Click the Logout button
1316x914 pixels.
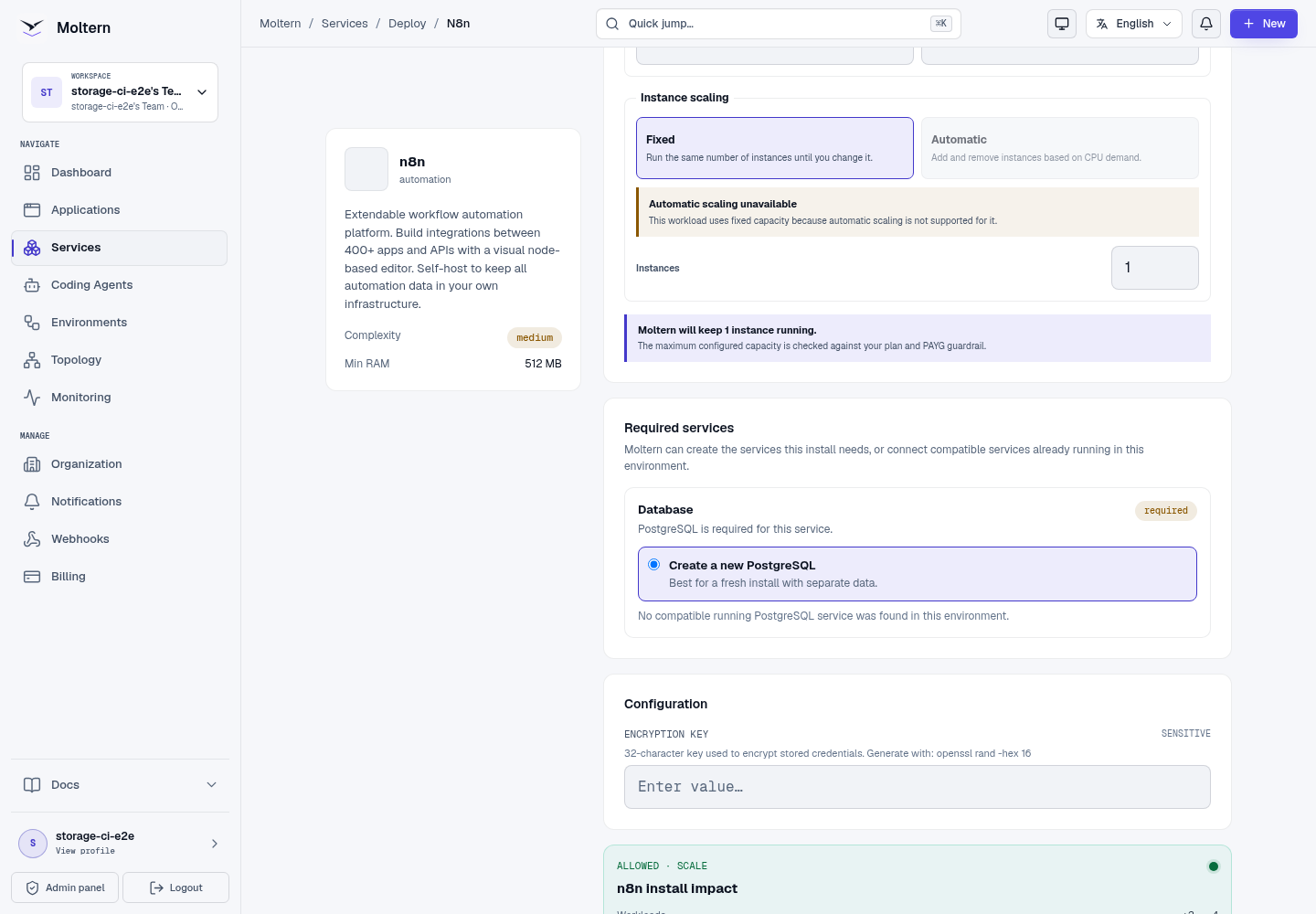tap(175, 887)
